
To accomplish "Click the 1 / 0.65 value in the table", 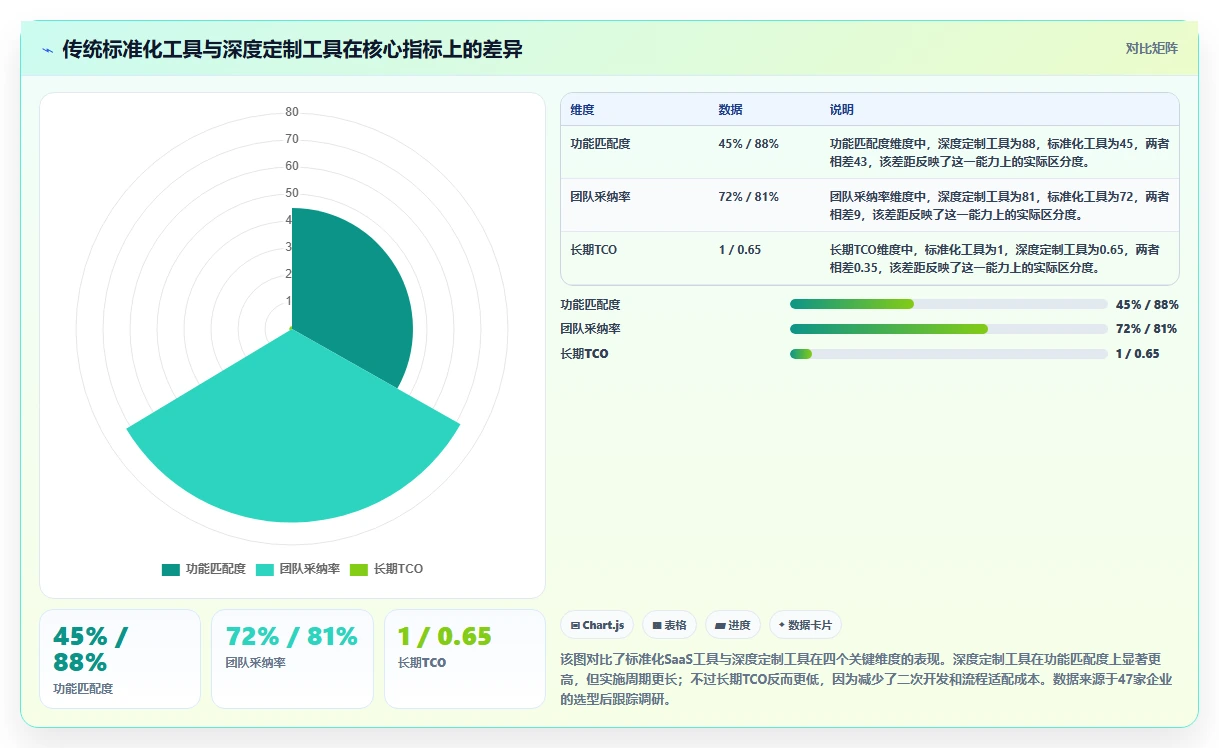I will (x=739, y=250).
